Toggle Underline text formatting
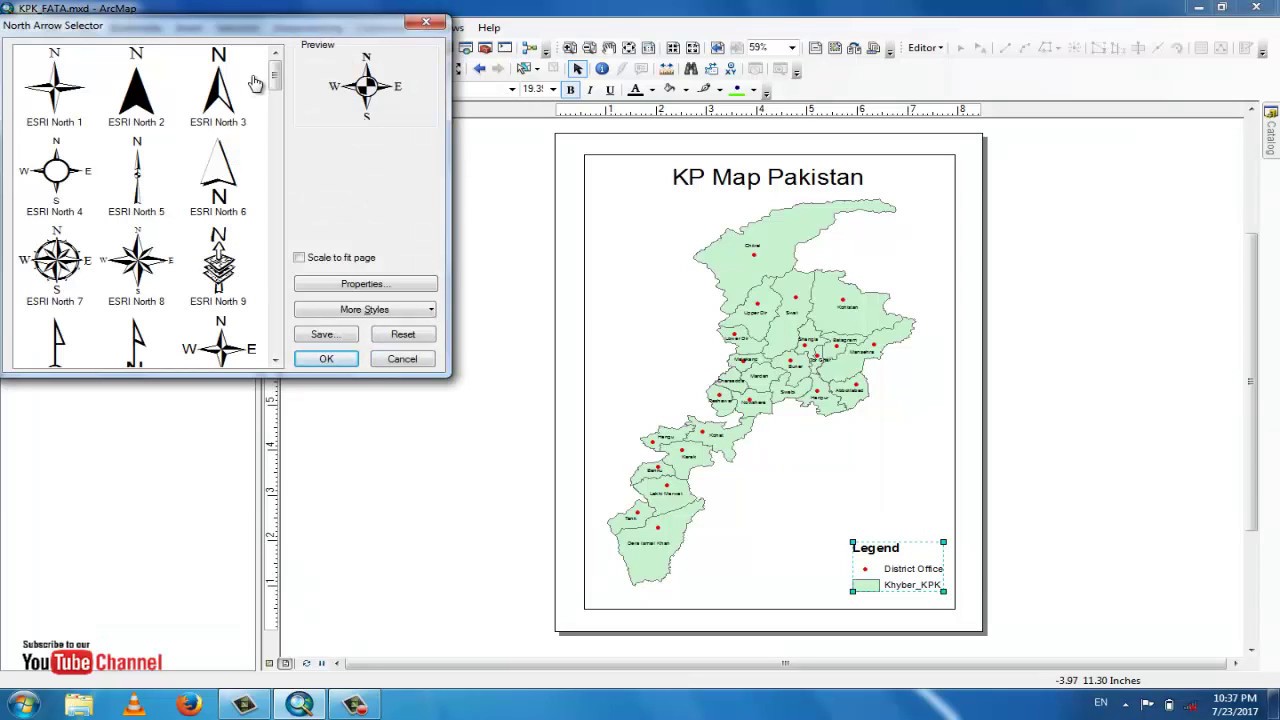The height and width of the screenshot is (720, 1280). [610, 90]
